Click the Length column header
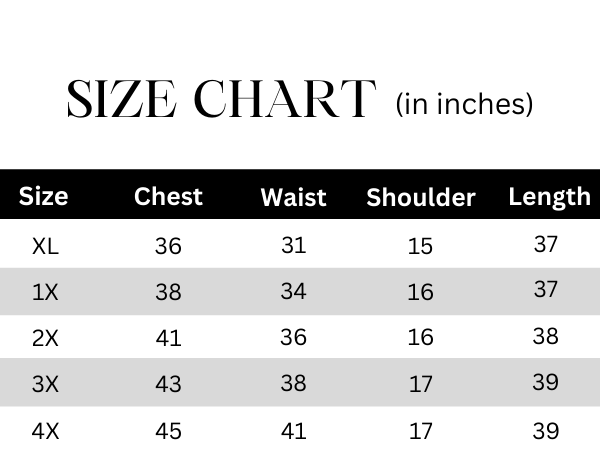This screenshot has width=600, height=450. pos(549,196)
